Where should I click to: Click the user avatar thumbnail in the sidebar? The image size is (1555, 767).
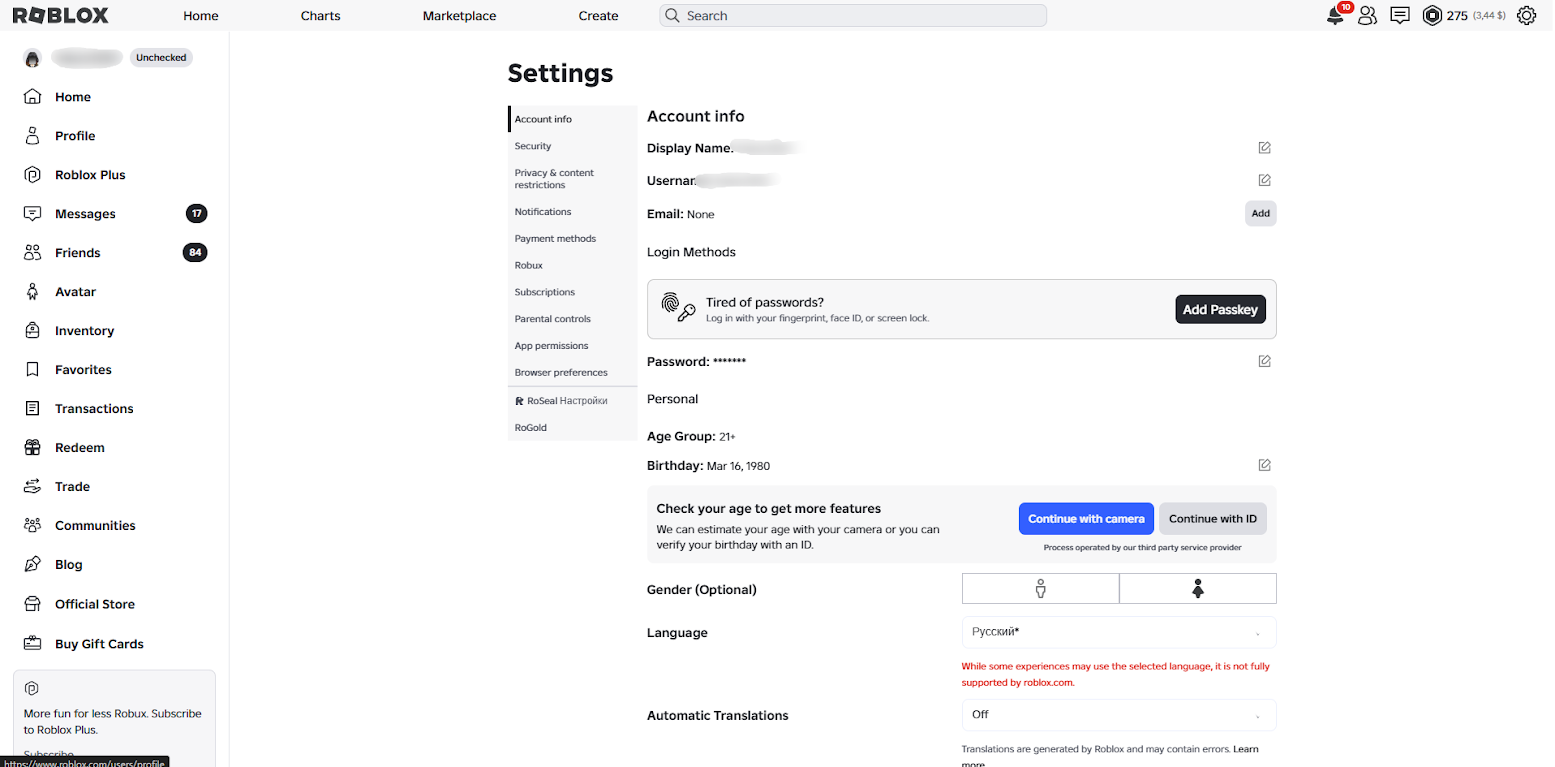pyautogui.click(x=33, y=58)
